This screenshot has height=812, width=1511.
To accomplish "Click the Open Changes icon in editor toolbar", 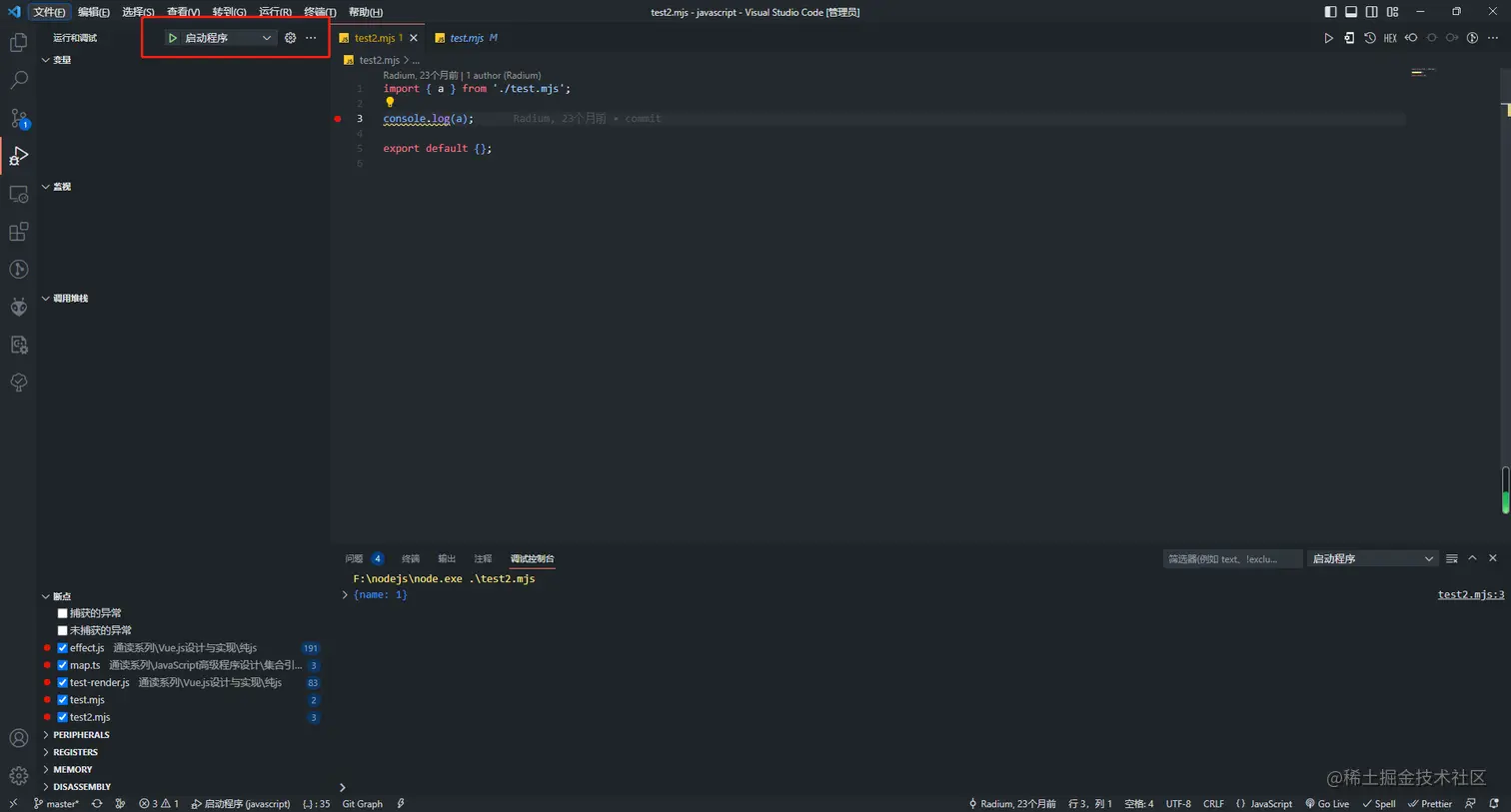I will pos(1349,38).
